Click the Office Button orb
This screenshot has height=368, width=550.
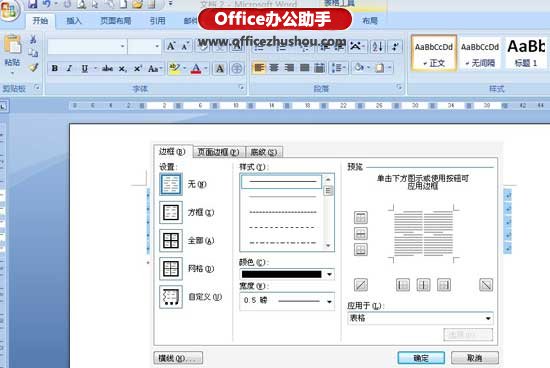[9, 10]
